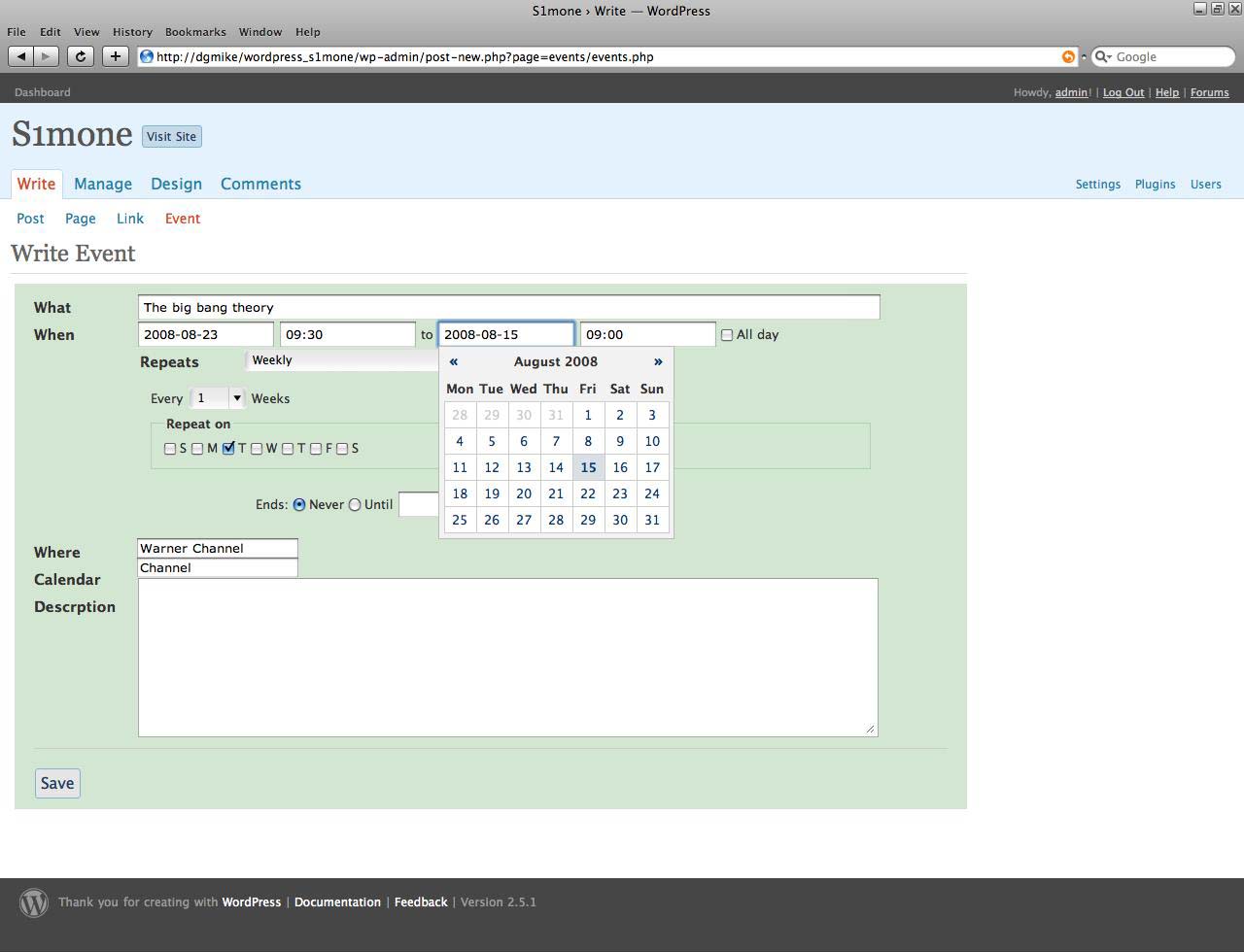Switch to the Comments tab
Image resolution: width=1244 pixels, height=952 pixels.
coord(260,184)
